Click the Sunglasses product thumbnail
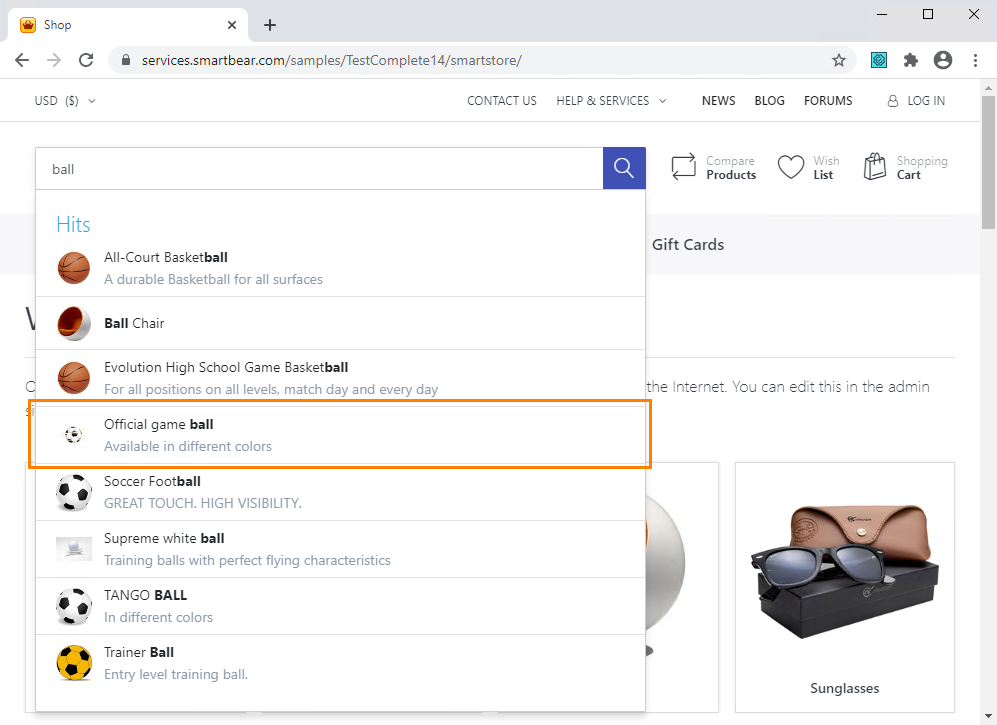 click(x=844, y=565)
